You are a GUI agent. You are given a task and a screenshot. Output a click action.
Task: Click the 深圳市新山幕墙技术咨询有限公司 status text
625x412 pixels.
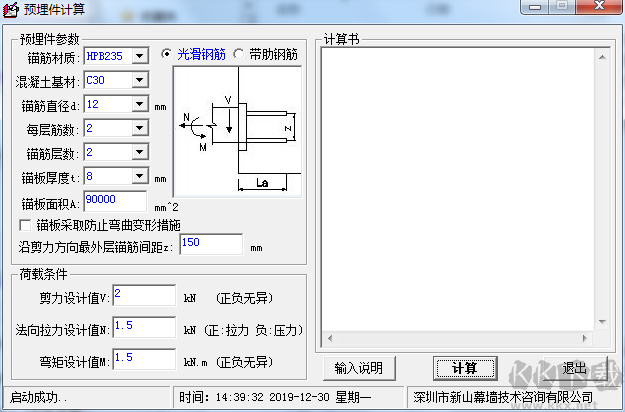(x=503, y=397)
